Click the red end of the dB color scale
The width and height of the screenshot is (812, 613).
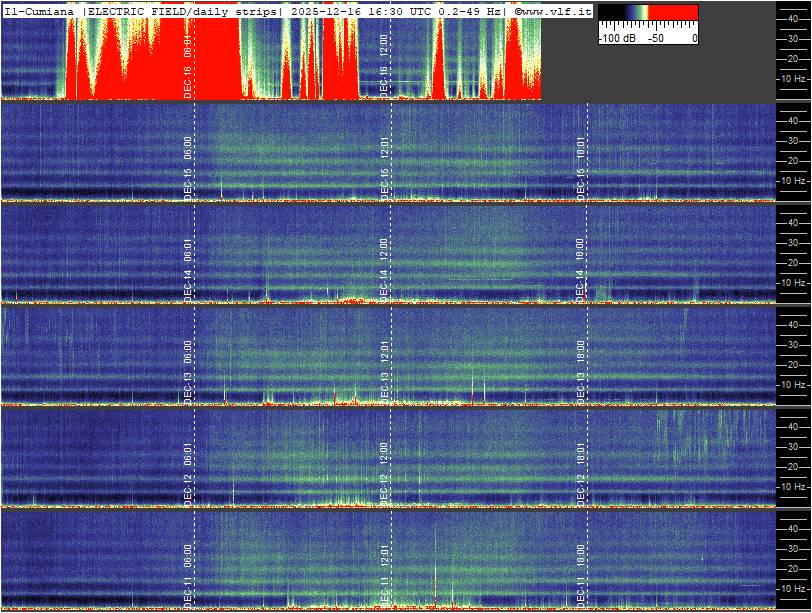680,14
